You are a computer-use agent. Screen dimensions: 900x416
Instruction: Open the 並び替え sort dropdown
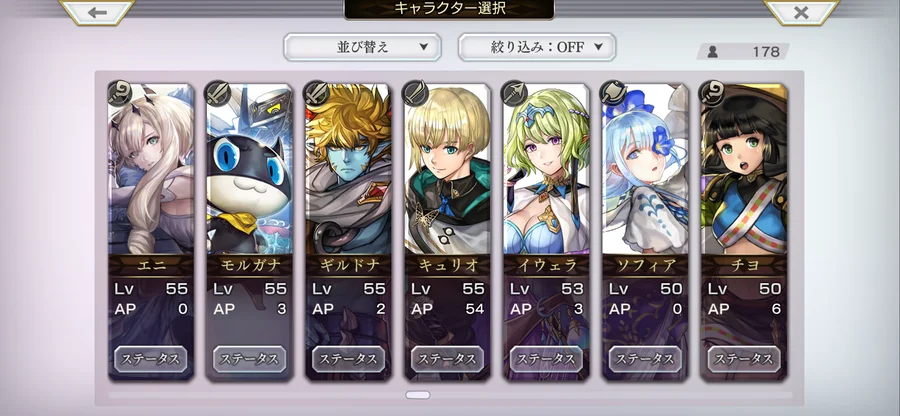click(x=362, y=47)
